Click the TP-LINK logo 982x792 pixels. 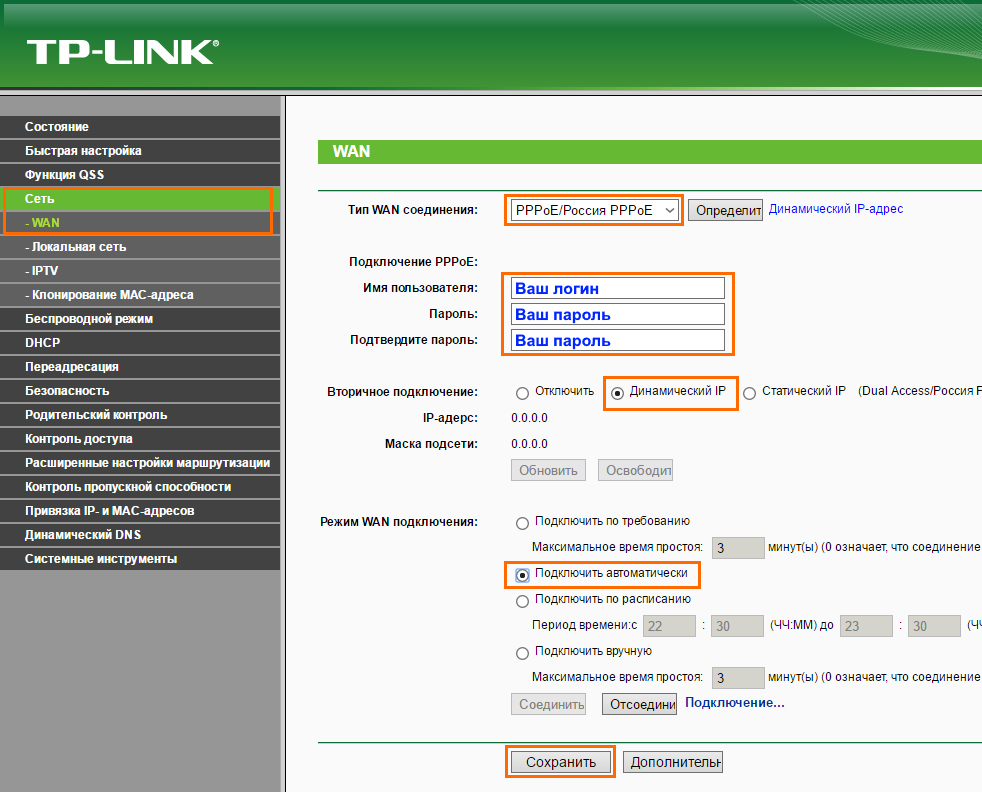[123, 52]
